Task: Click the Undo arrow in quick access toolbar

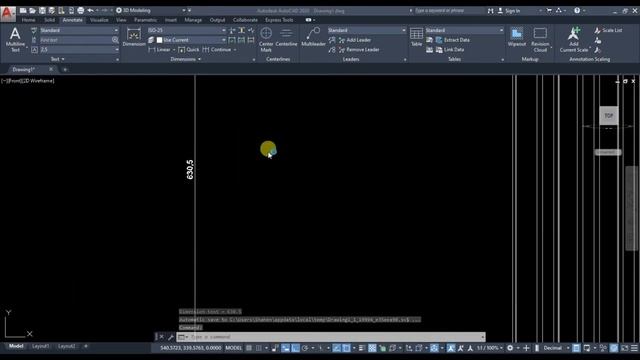Action: click(91, 10)
